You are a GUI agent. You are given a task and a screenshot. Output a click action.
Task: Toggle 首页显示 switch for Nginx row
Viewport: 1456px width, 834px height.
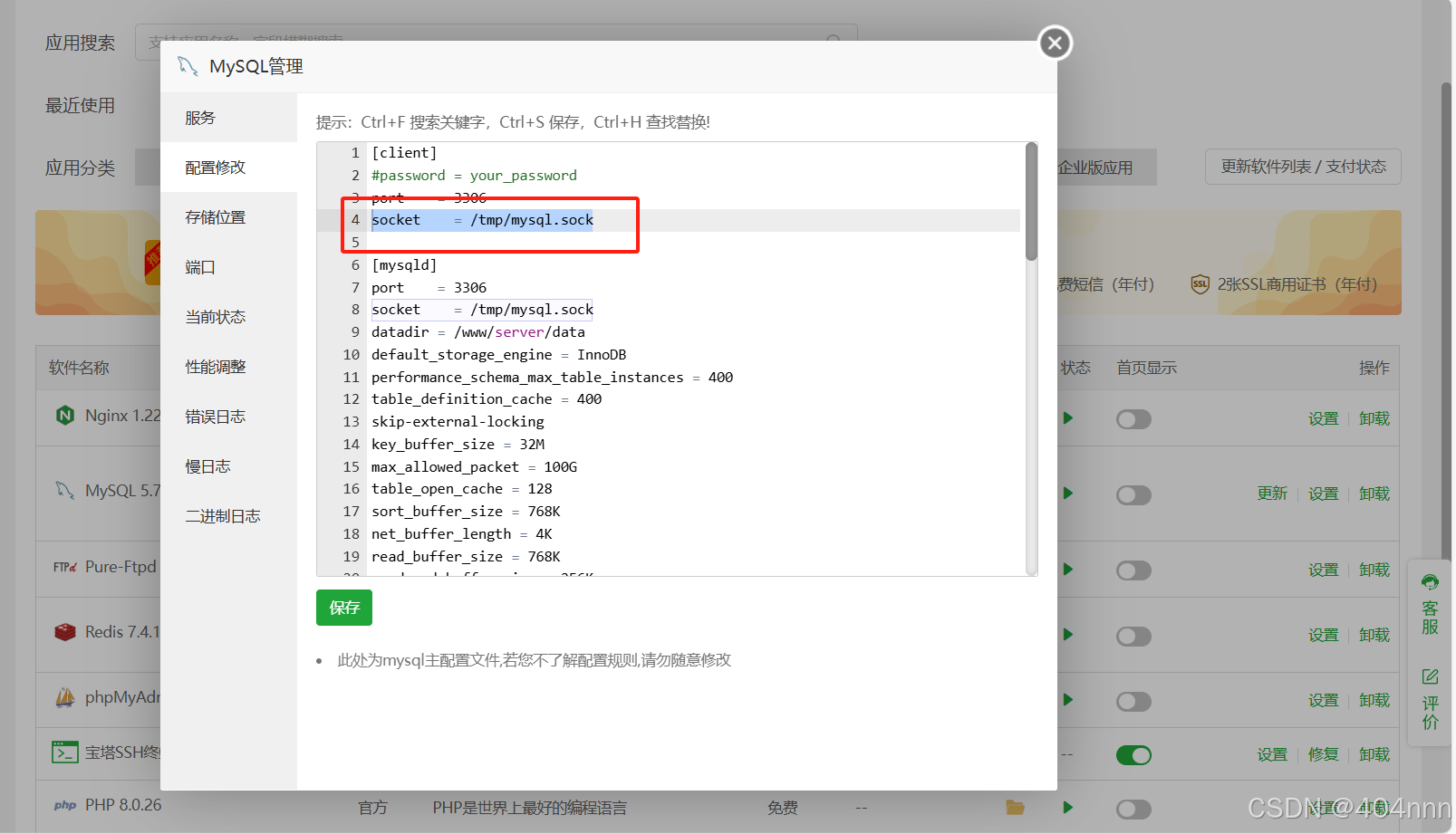(1133, 419)
